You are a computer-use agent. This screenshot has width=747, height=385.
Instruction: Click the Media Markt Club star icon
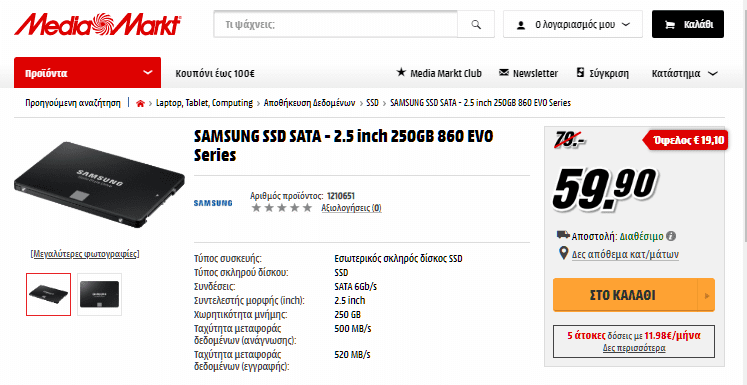(x=401, y=73)
